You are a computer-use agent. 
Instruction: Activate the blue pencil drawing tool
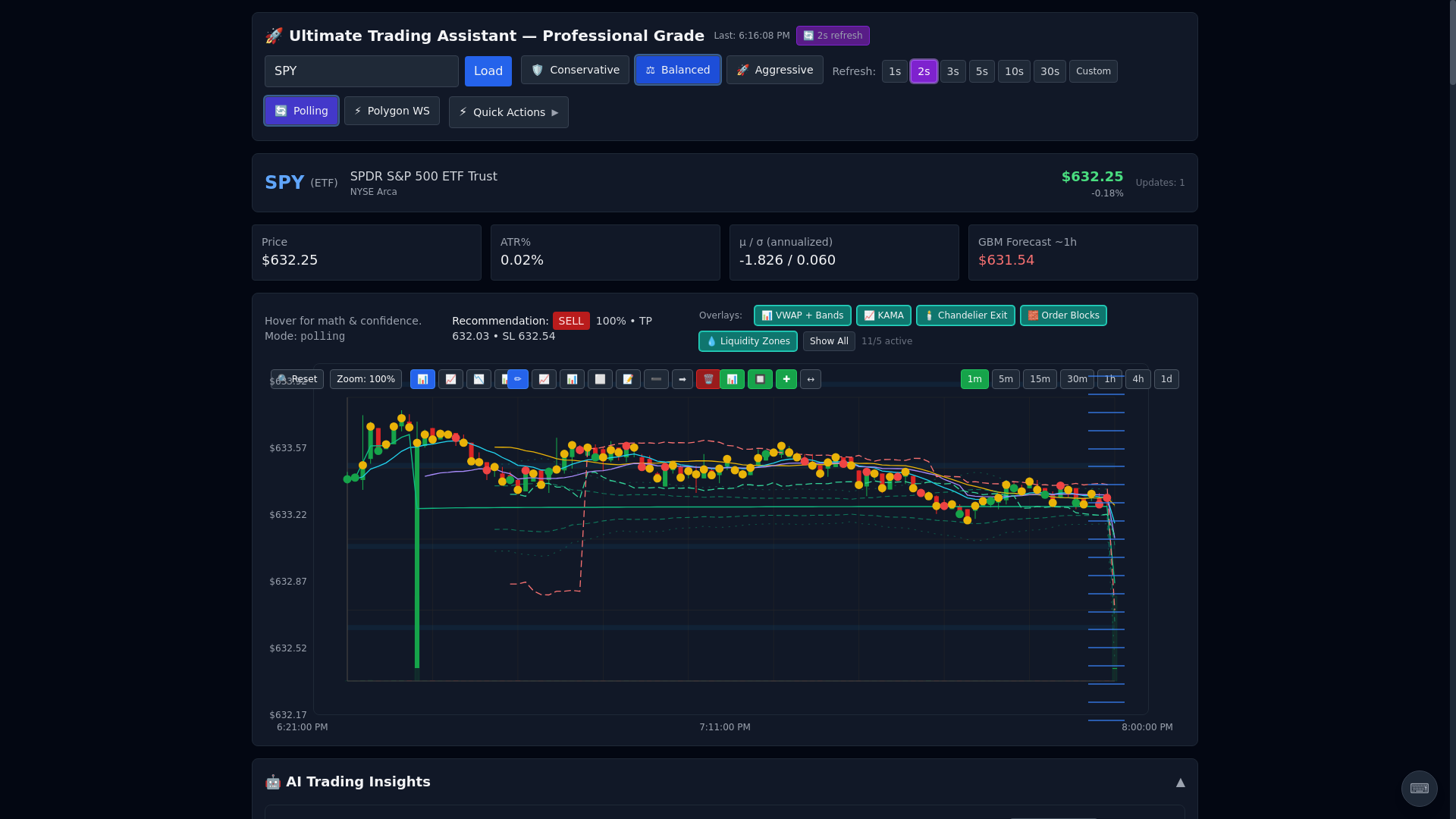[x=518, y=379]
